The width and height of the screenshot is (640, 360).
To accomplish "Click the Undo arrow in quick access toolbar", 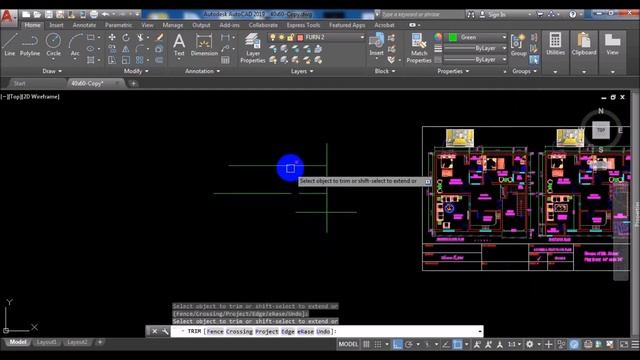I will (105, 14).
